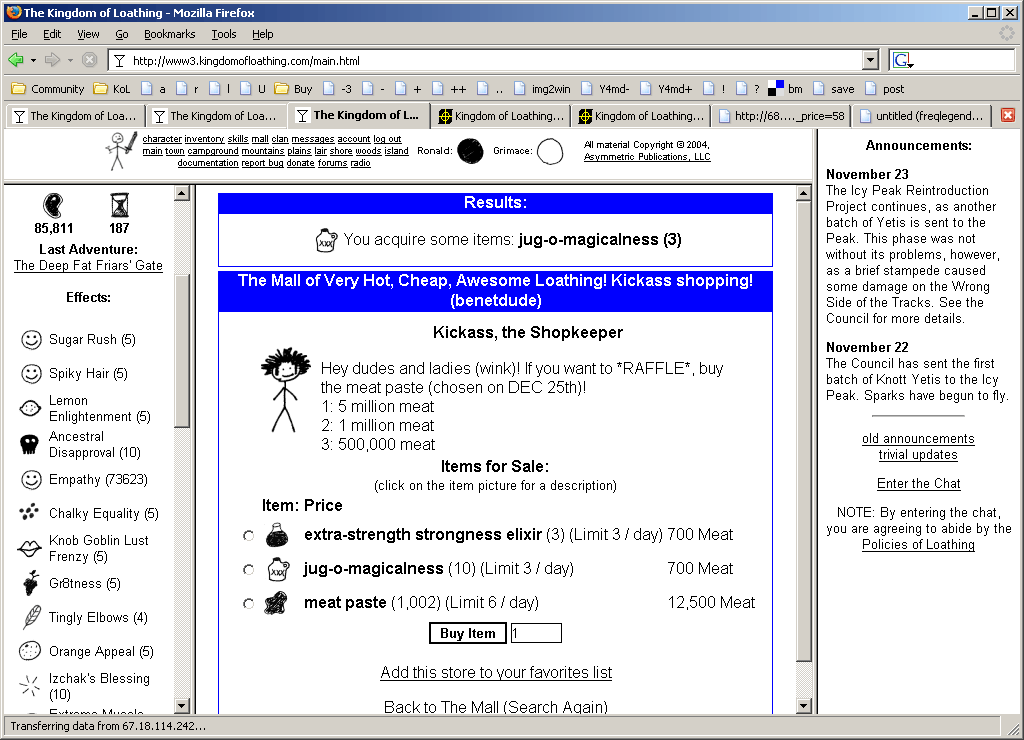Screen dimensions: 1024x740
Task: Click the log out link
Action: pyautogui.click(x=387, y=139)
